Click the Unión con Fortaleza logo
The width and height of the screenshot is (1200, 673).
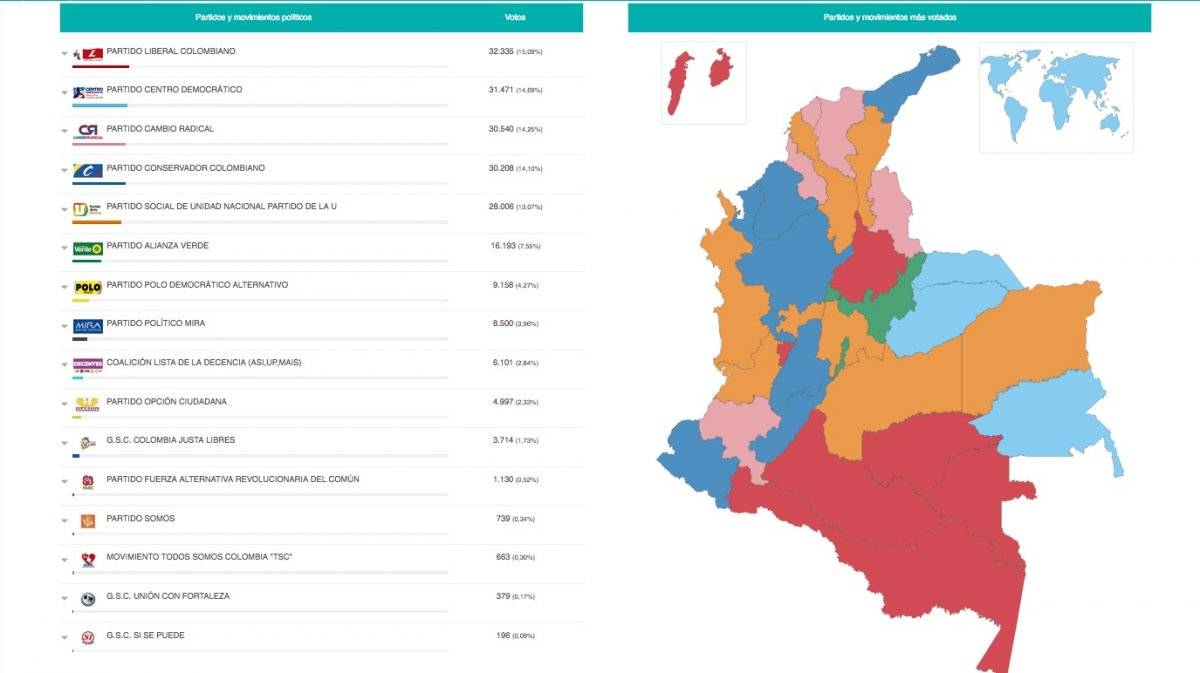click(88, 598)
